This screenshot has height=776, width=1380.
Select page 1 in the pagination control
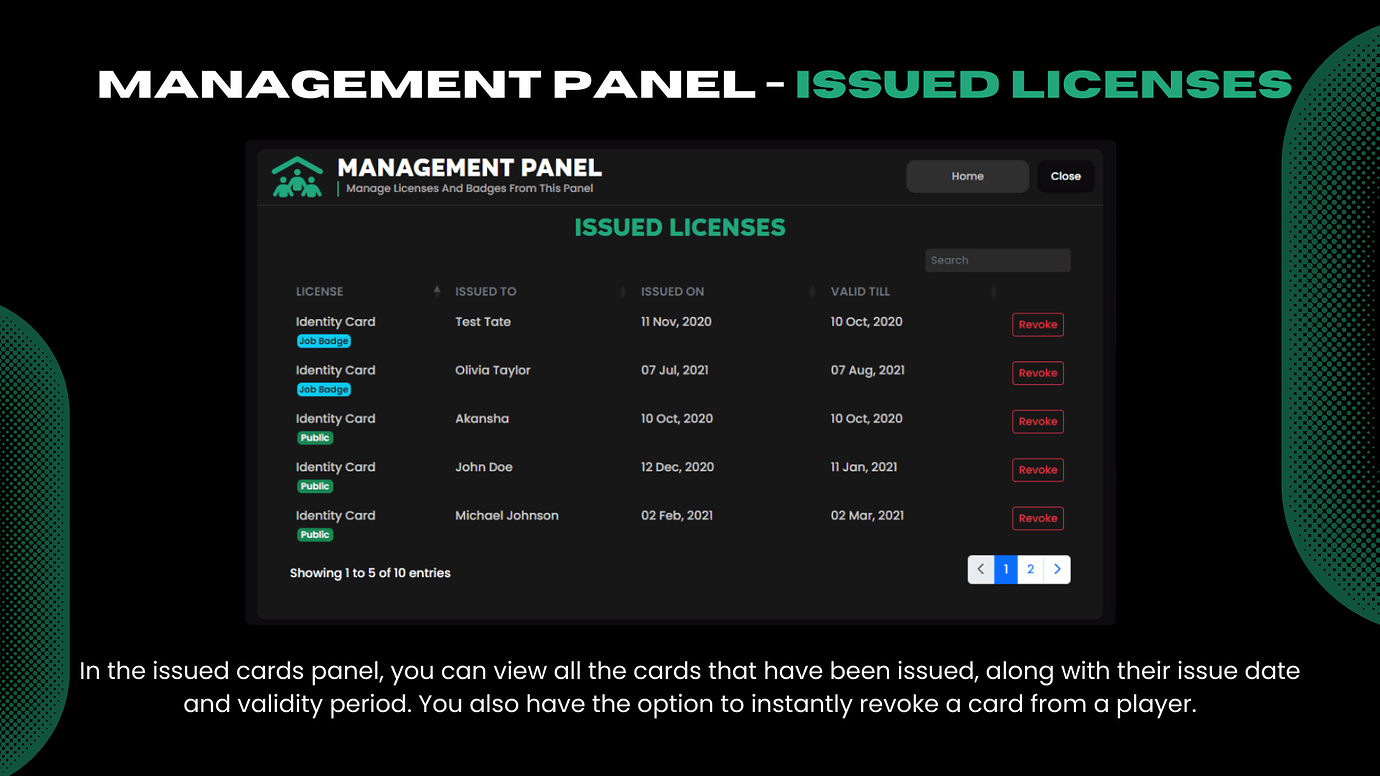(x=1005, y=569)
